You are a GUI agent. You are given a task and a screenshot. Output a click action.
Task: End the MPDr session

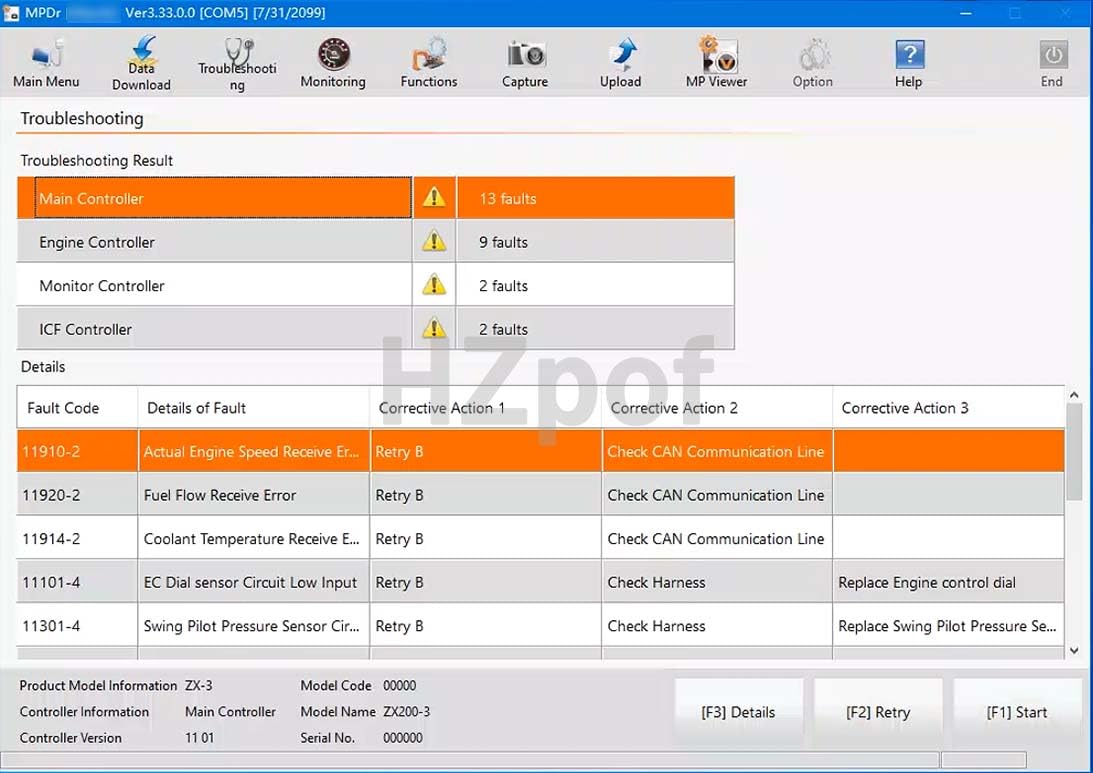1052,62
